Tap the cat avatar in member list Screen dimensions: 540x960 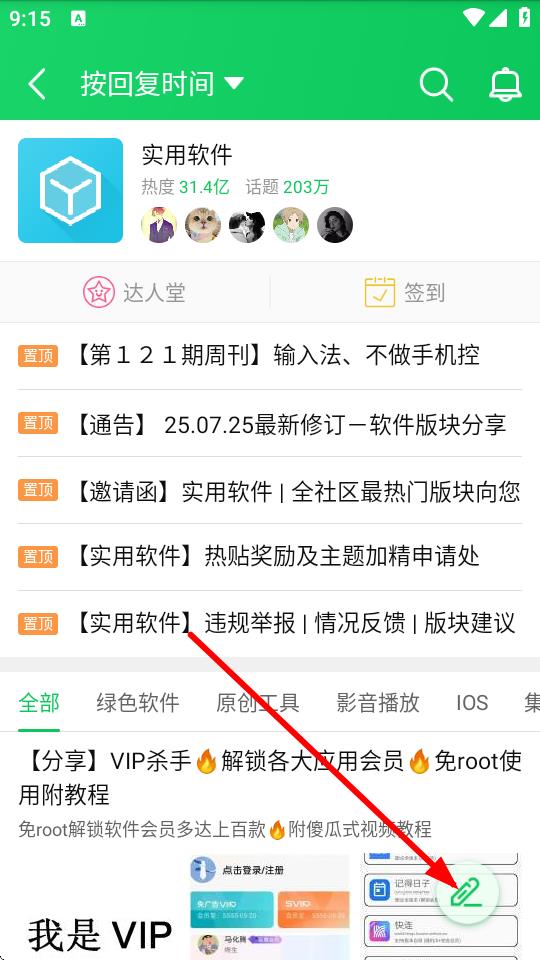203,225
